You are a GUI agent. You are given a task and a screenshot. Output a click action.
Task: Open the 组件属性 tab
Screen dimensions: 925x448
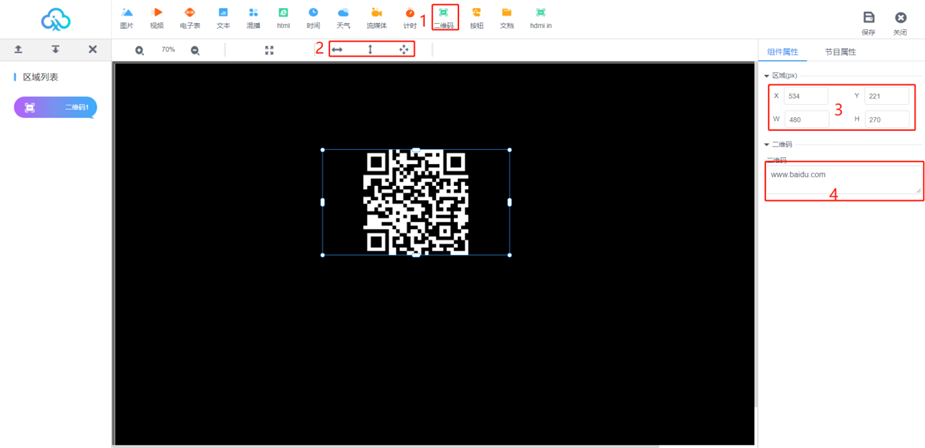tap(782, 51)
